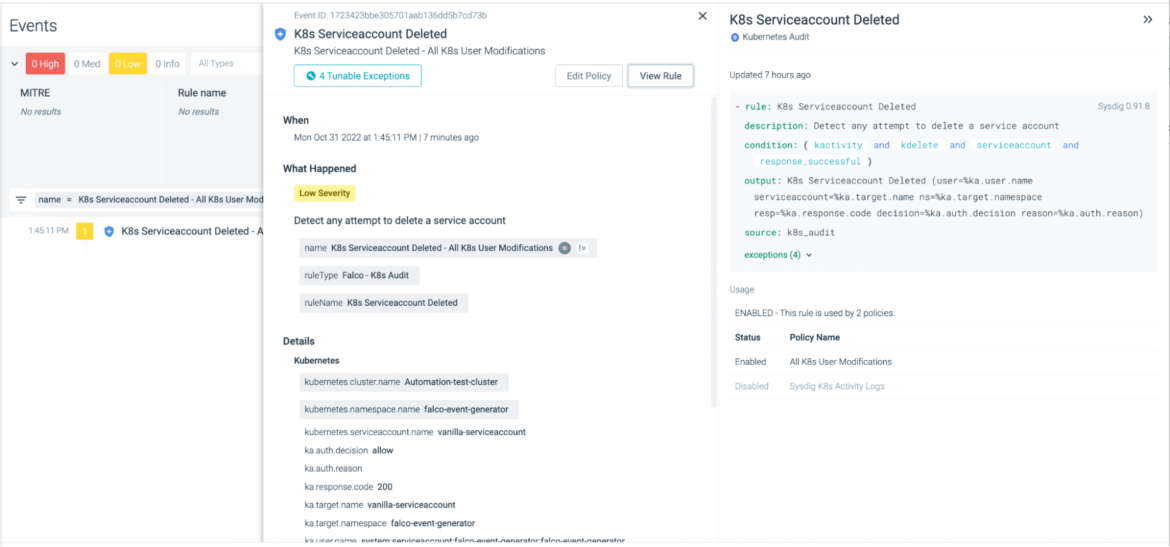Click the Disabled status cell

pos(751,387)
